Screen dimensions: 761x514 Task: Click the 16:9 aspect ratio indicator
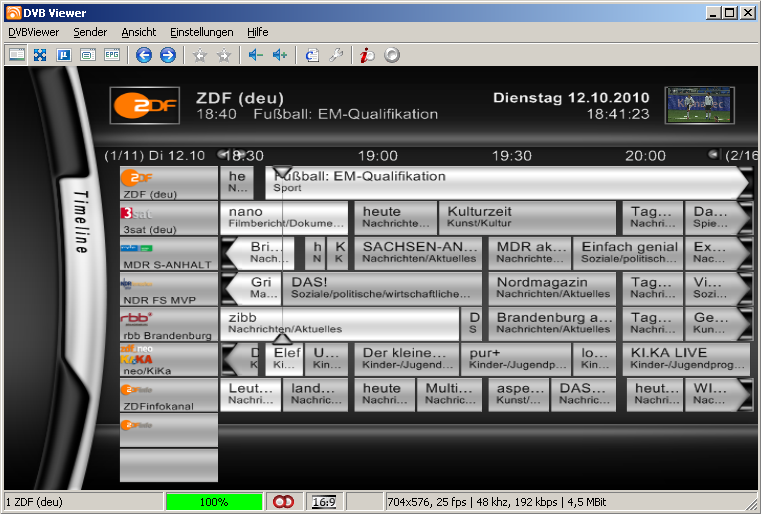[x=324, y=502]
